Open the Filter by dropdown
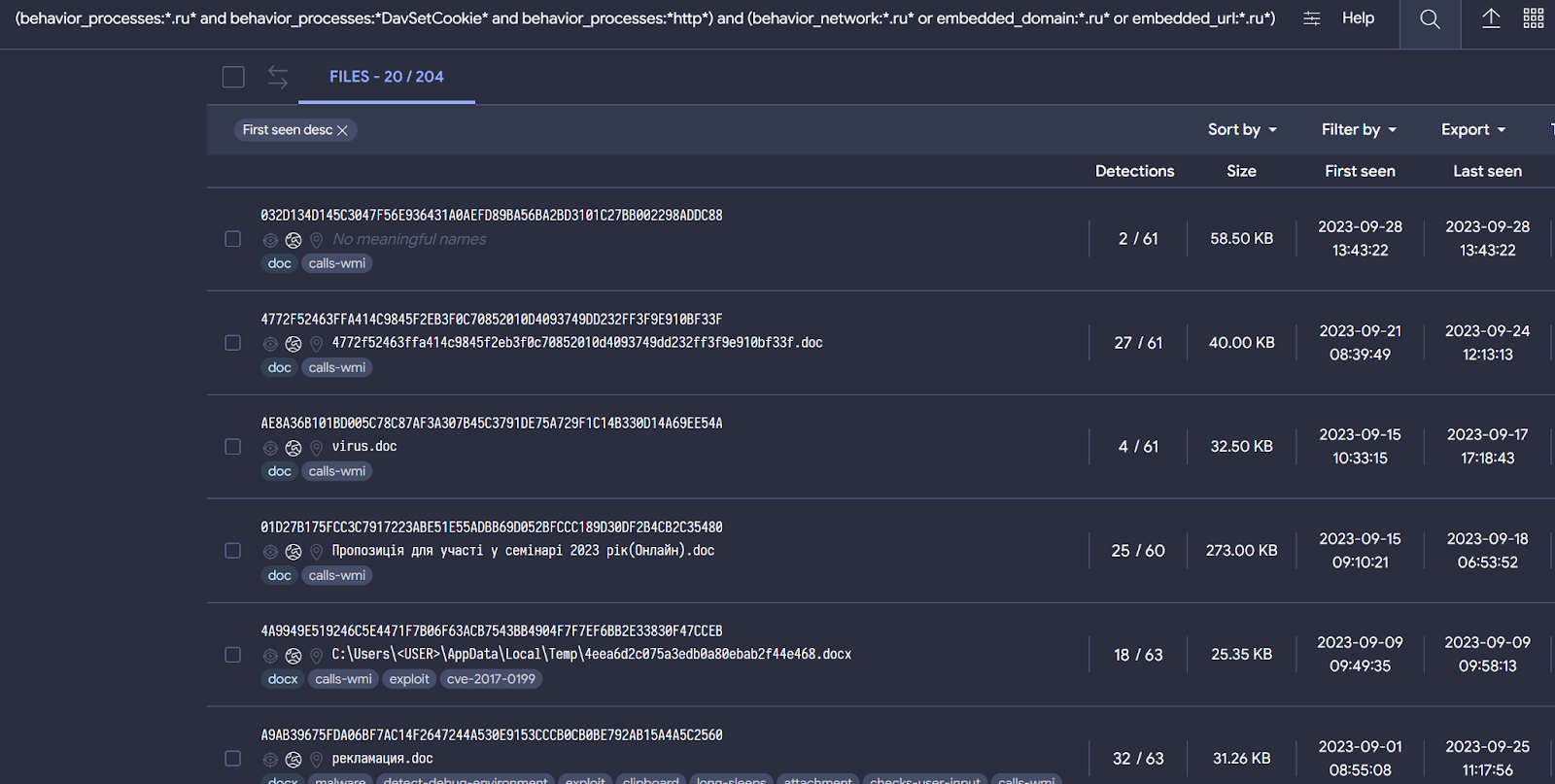 1358,129
